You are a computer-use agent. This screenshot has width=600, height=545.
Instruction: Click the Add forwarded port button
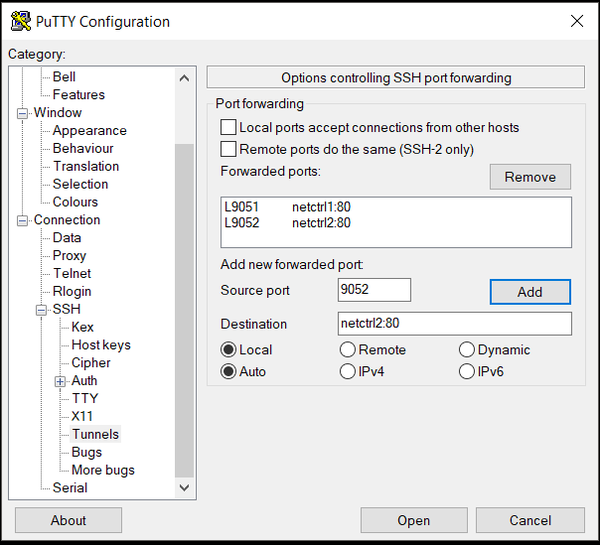(530, 292)
